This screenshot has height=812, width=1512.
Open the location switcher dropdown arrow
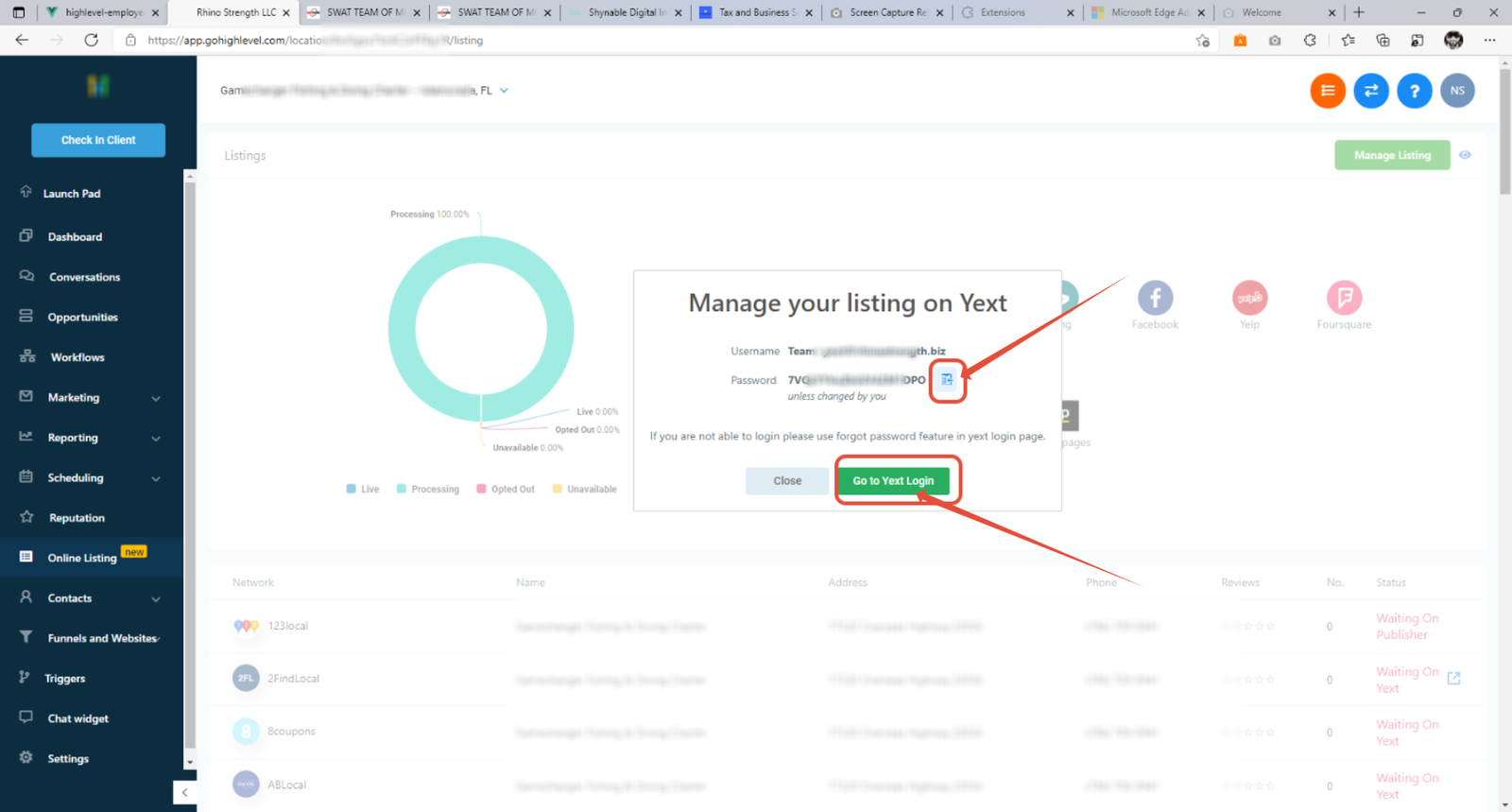pos(505,91)
